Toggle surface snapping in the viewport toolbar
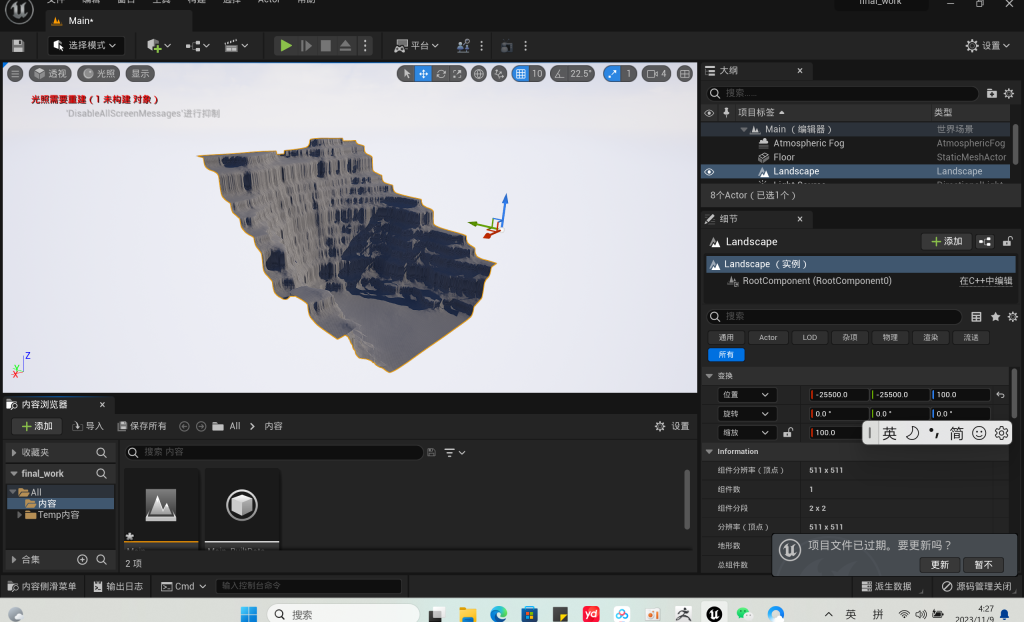Screen dimensions: 1024x622 pos(499,74)
